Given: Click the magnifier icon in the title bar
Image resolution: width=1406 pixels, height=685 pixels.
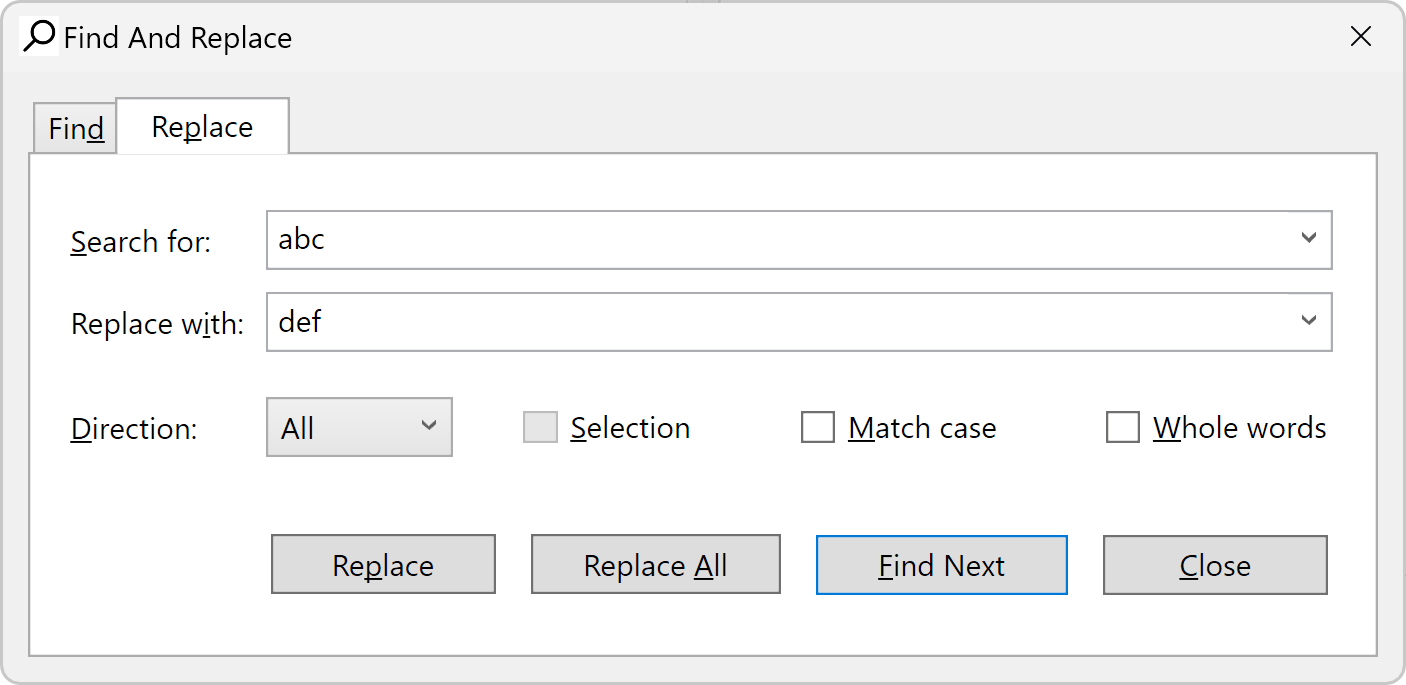Looking at the screenshot, I should [40, 37].
